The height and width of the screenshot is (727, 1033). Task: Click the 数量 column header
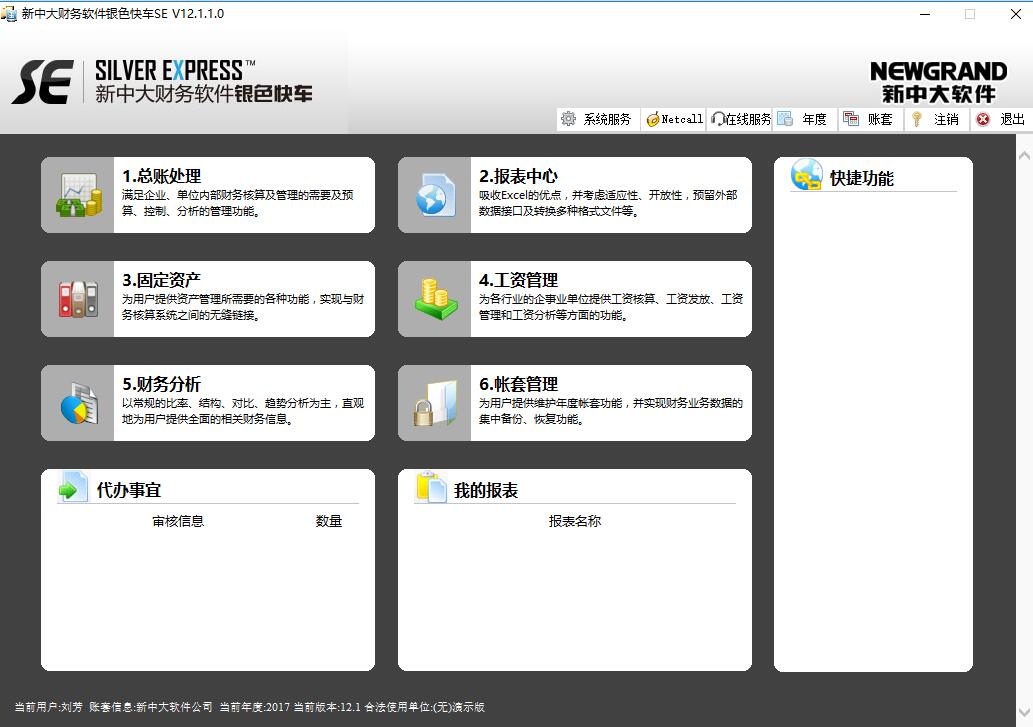(x=329, y=522)
